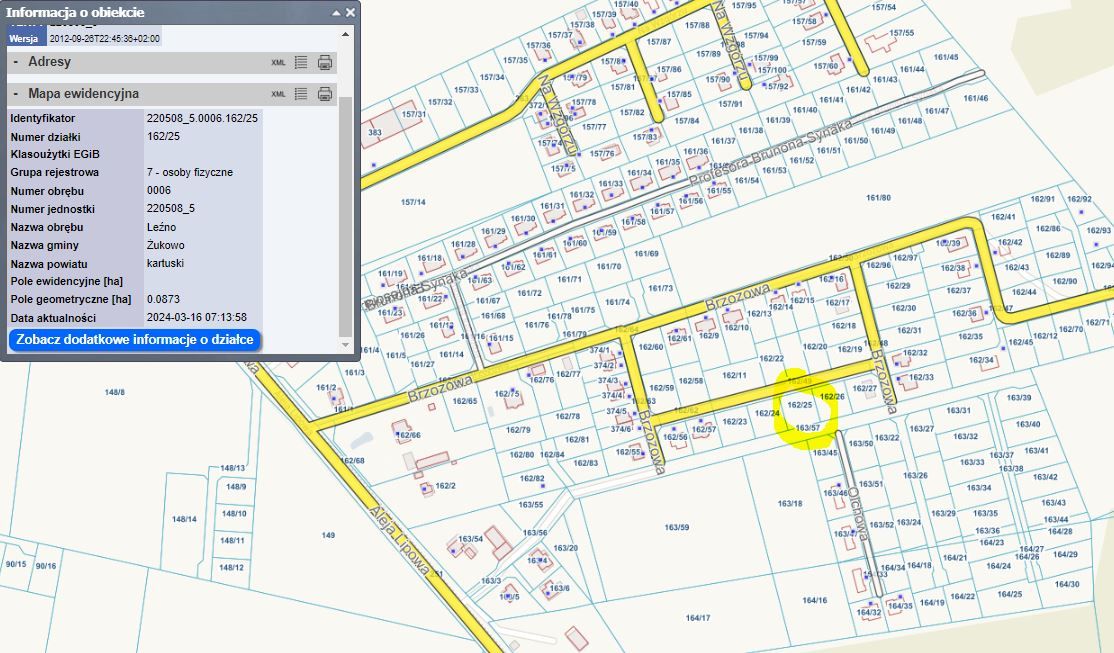Click parcel 163/59 on the map
The image size is (1114, 653).
[676, 527]
